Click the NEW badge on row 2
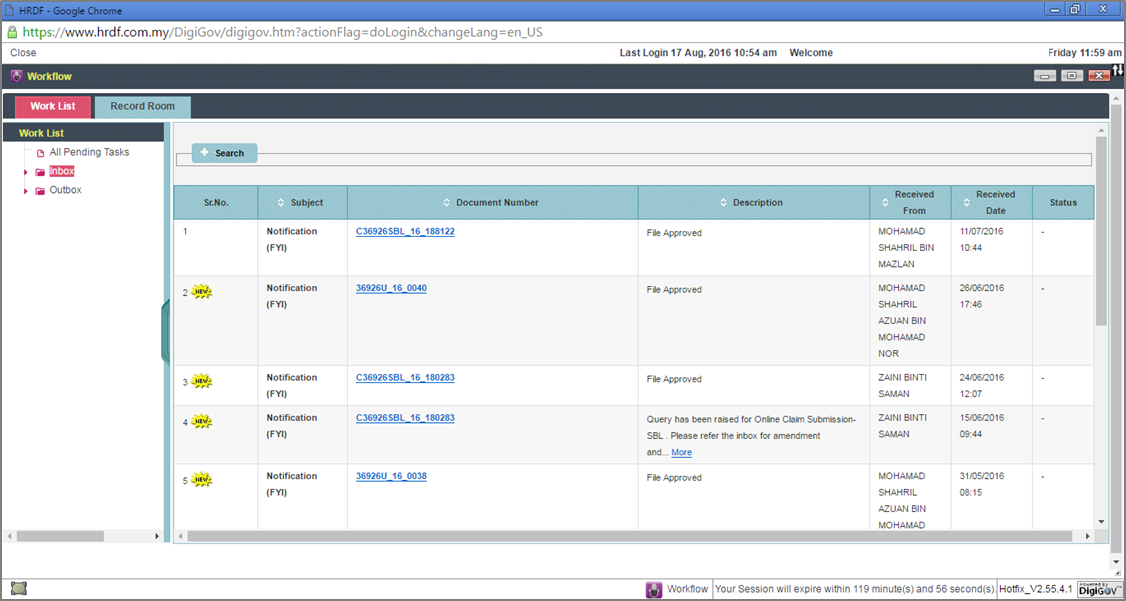This screenshot has height=601, width=1126. coord(202,292)
